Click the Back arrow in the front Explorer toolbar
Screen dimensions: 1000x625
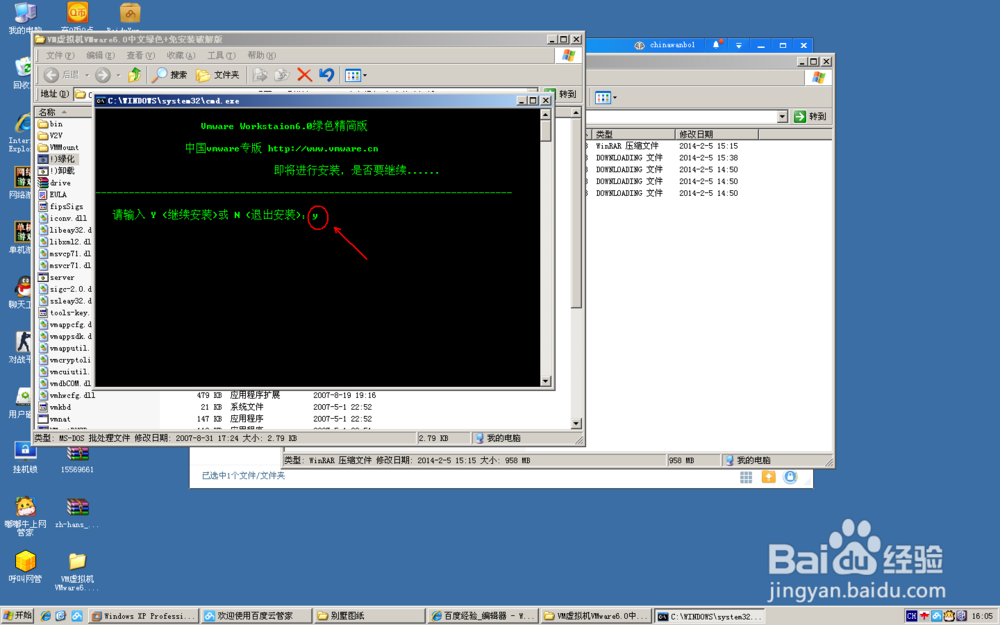point(52,75)
